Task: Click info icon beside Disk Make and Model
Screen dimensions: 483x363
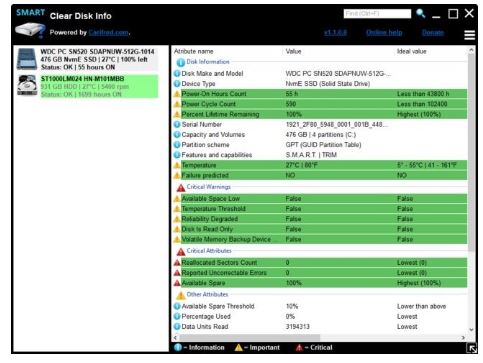Action: (x=177, y=73)
